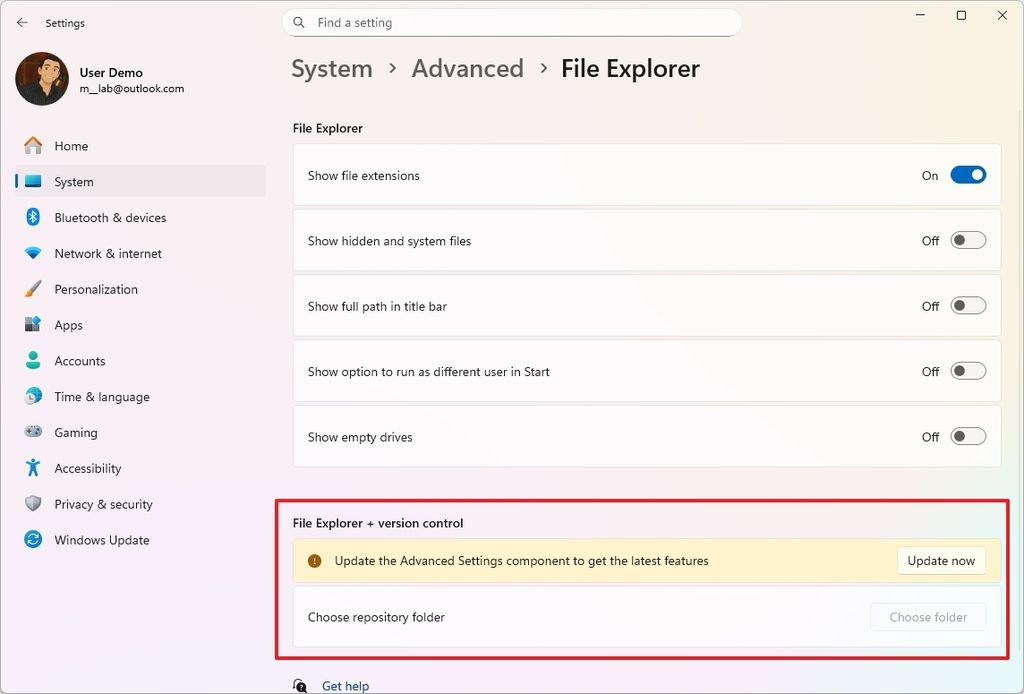Click the back arrow next to Settings

point(22,22)
